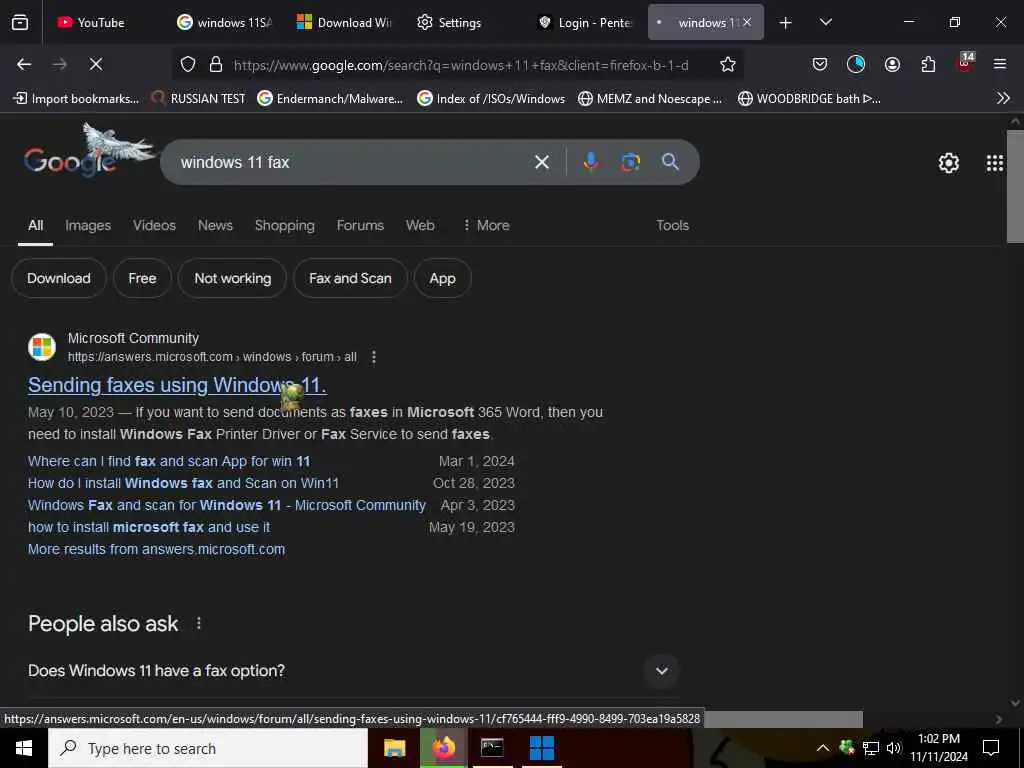Screen dimensions: 1024x768
Task: Filter results with Download chip
Action: pyautogui.click(x=59, y=278)
